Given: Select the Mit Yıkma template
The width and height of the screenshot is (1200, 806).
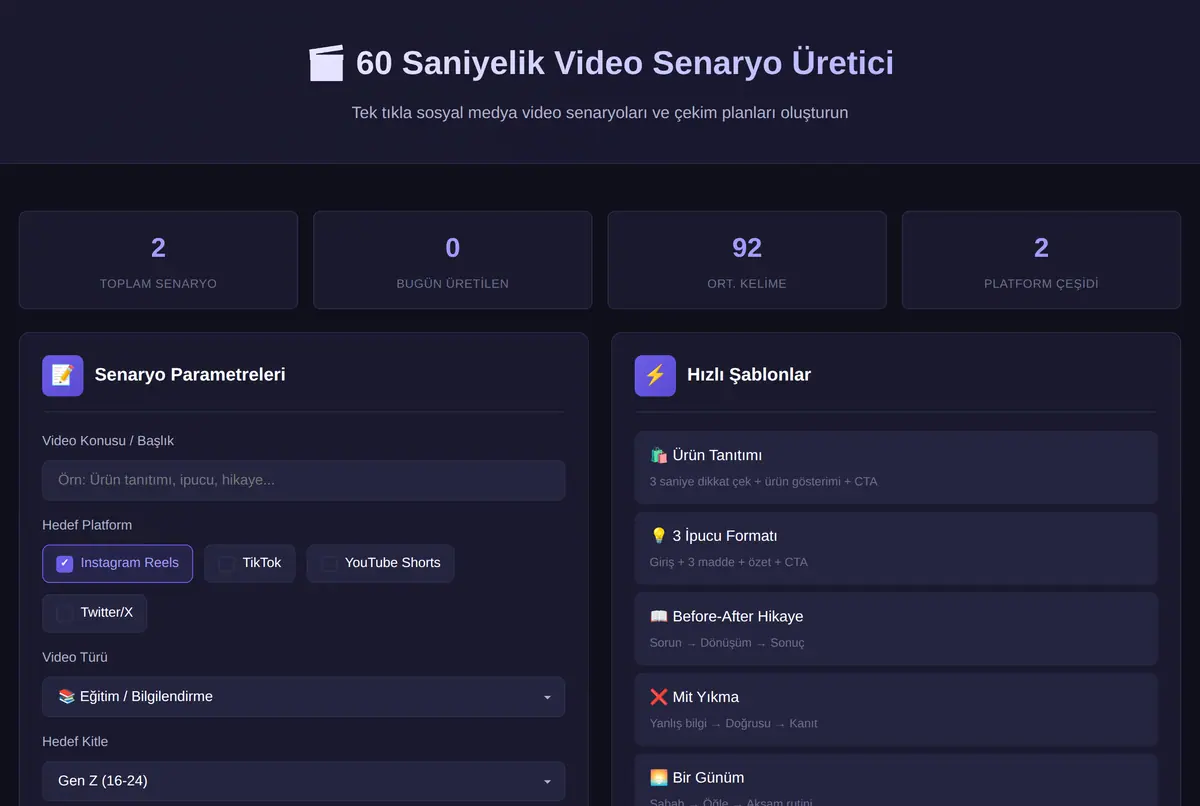Looking at the screenshot, I should point(896,709).
